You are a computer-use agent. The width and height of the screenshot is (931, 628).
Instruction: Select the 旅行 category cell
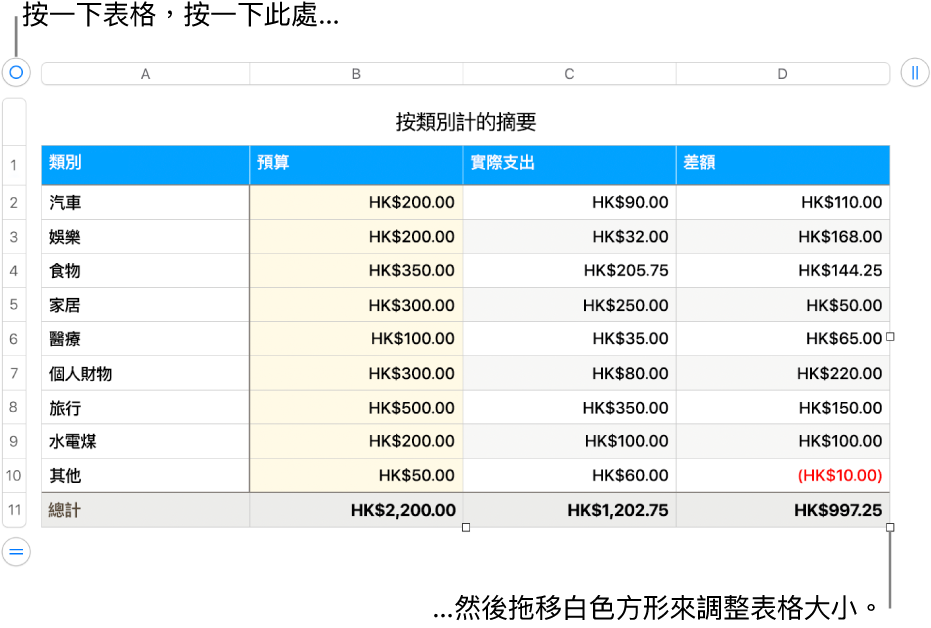click(145, 407)
